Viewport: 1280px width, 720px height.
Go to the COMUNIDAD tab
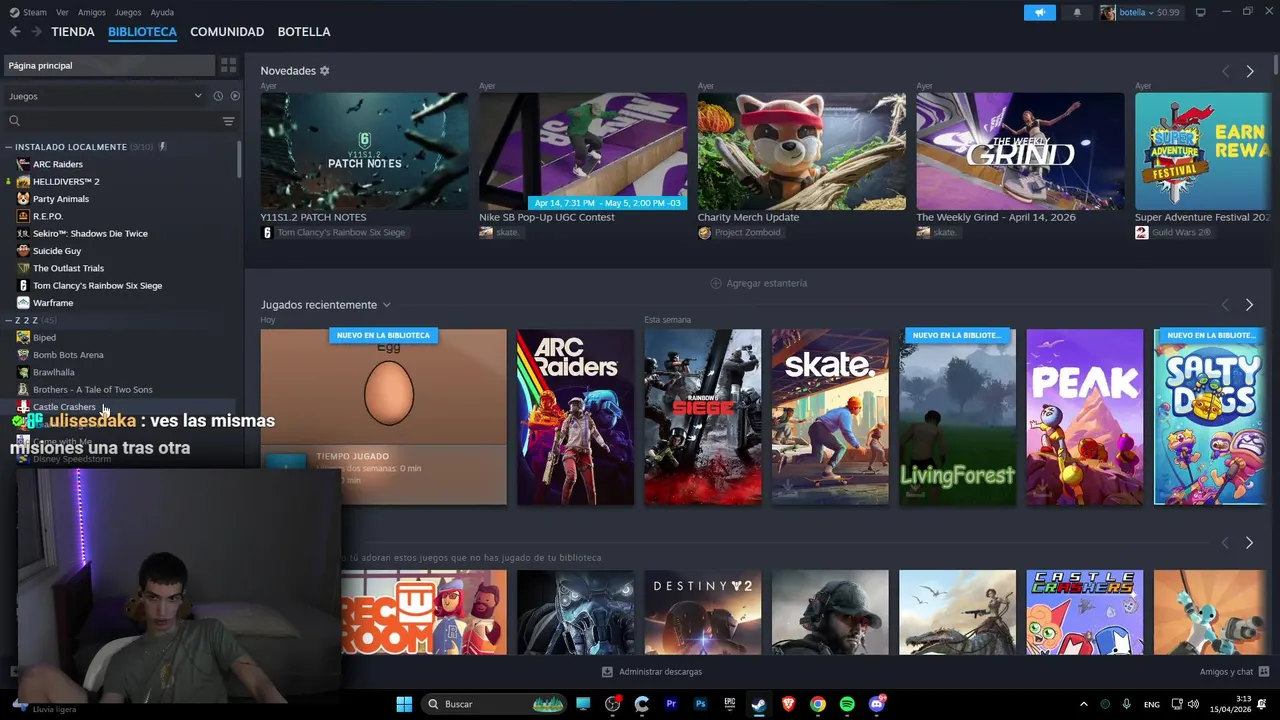pos(227,32)
